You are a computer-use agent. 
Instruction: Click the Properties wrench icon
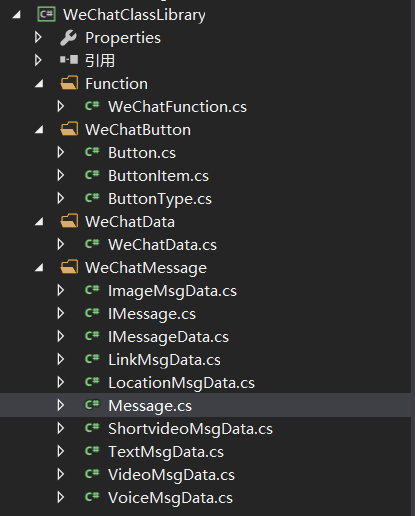coord(69,38)
